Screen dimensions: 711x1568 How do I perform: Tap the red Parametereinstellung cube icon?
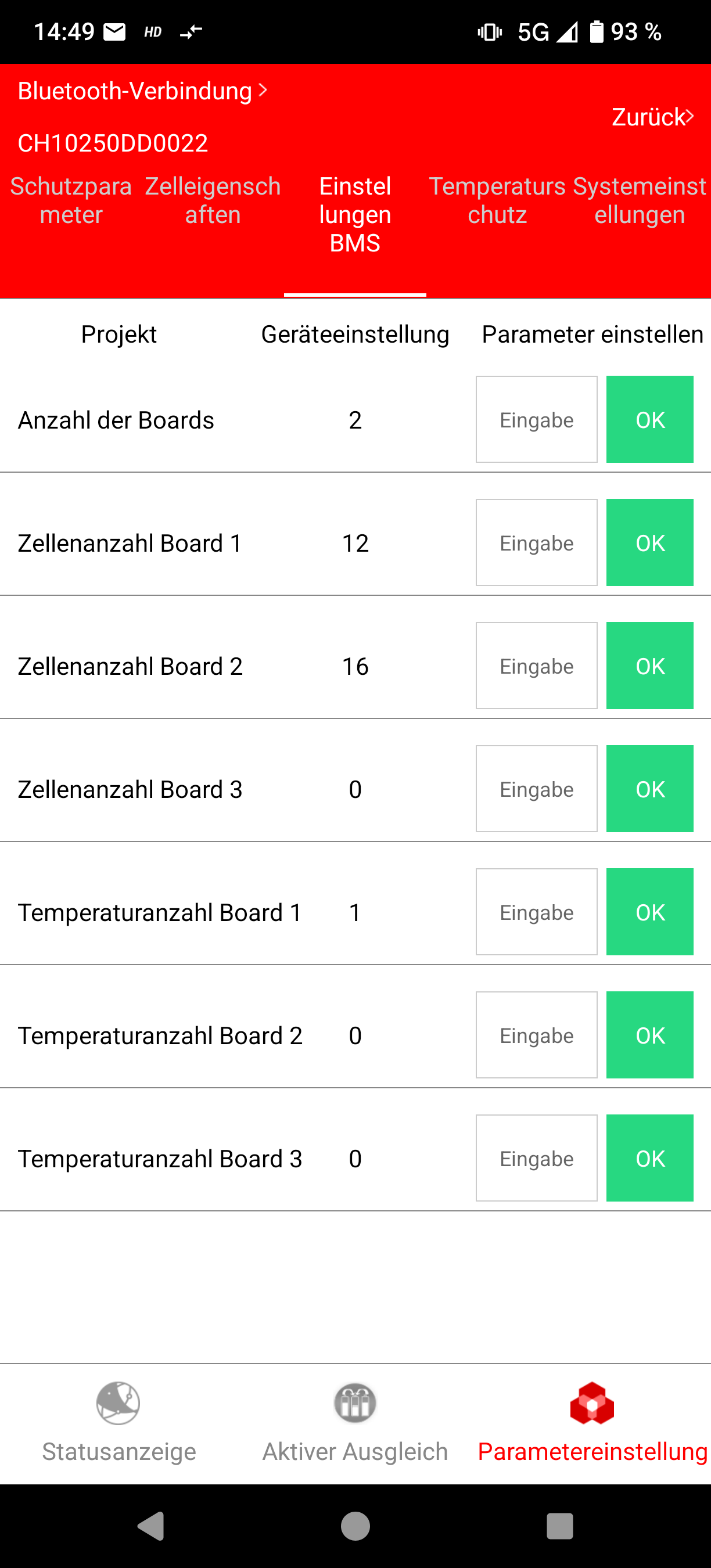[592, 1404]
